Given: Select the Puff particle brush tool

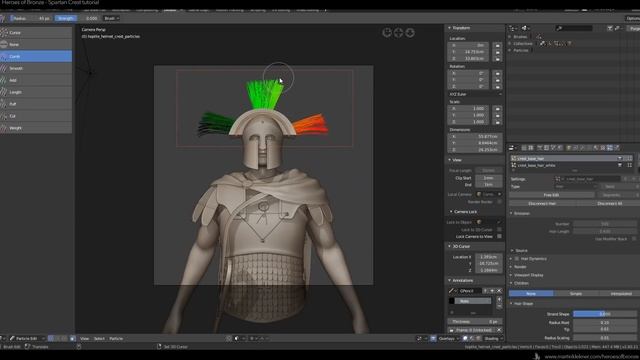Looking at the screenshot, I should coord(36,104).
